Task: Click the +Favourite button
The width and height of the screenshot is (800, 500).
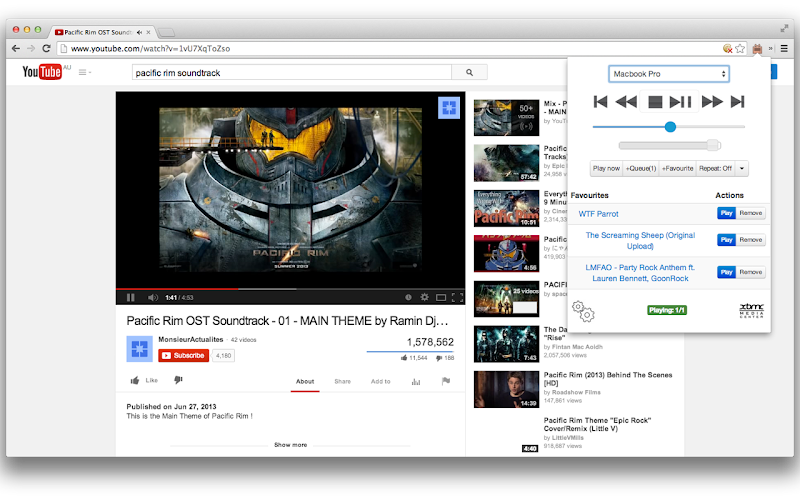Action: [678, 168]
